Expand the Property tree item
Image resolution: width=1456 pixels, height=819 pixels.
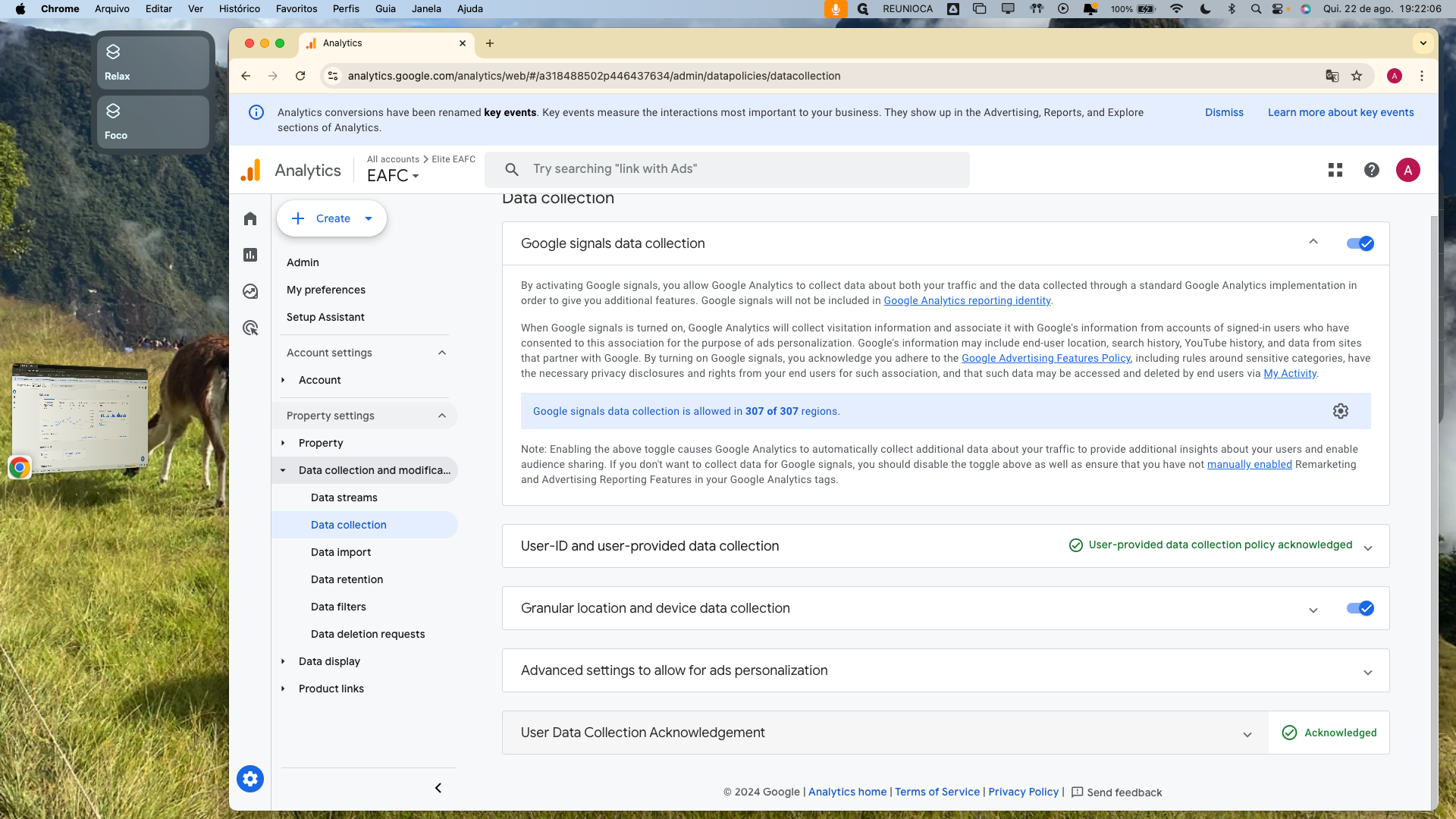point(283,443)
